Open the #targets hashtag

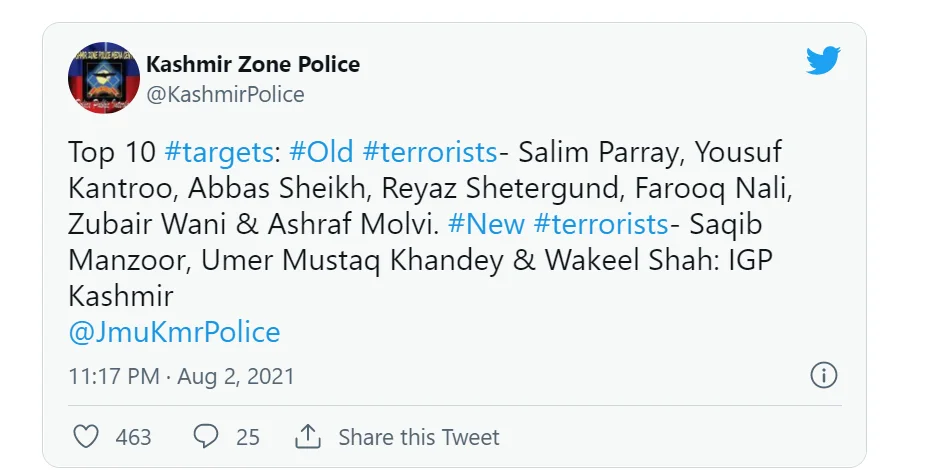(219, 152)
